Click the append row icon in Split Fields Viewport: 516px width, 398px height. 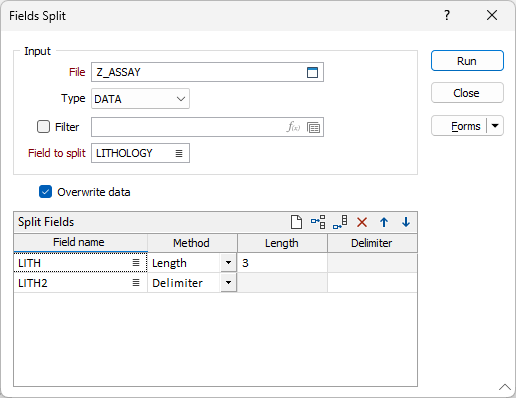(x=340, y=222)
